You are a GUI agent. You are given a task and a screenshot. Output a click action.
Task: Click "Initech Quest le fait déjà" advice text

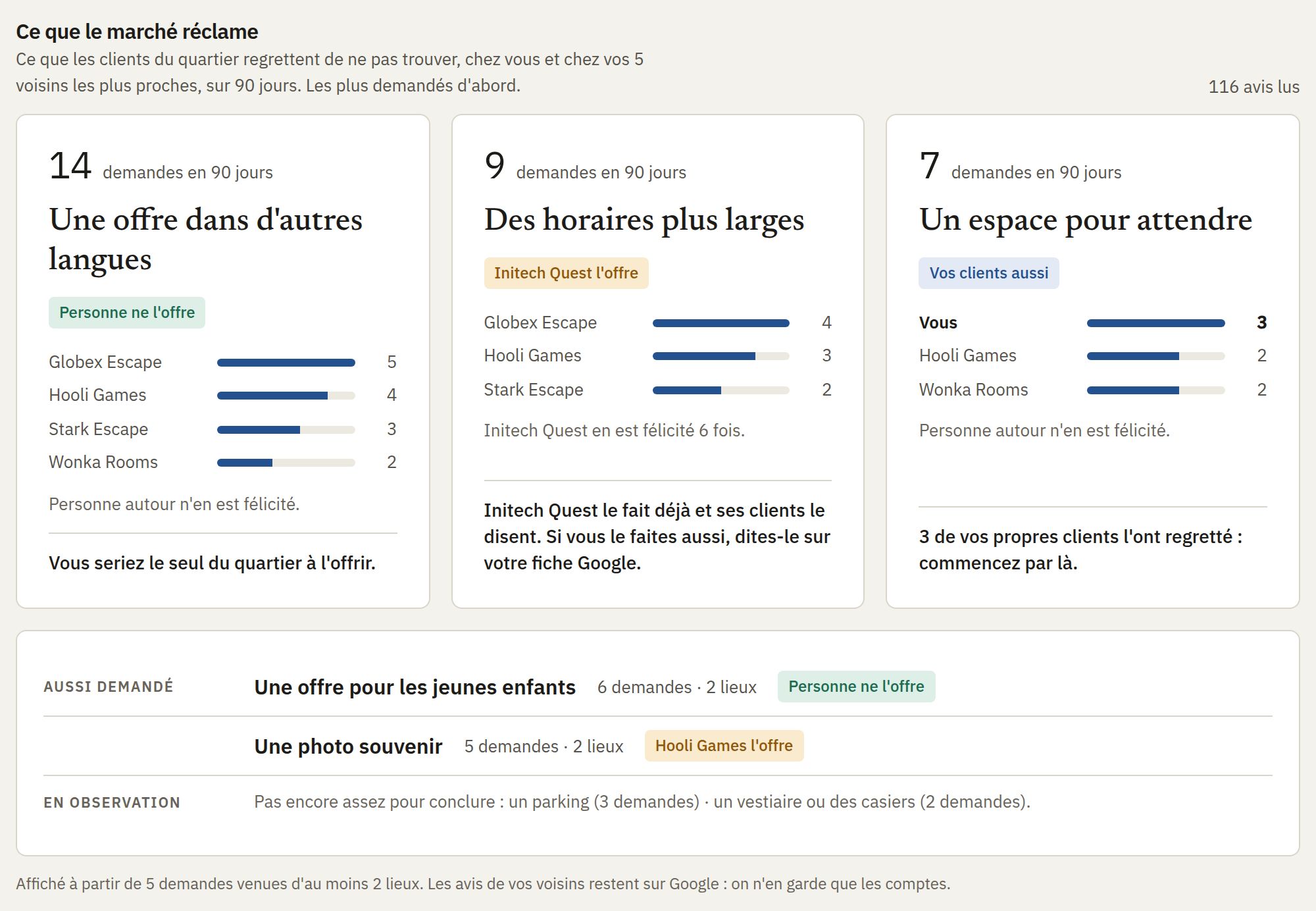click(x=657, y=536)
